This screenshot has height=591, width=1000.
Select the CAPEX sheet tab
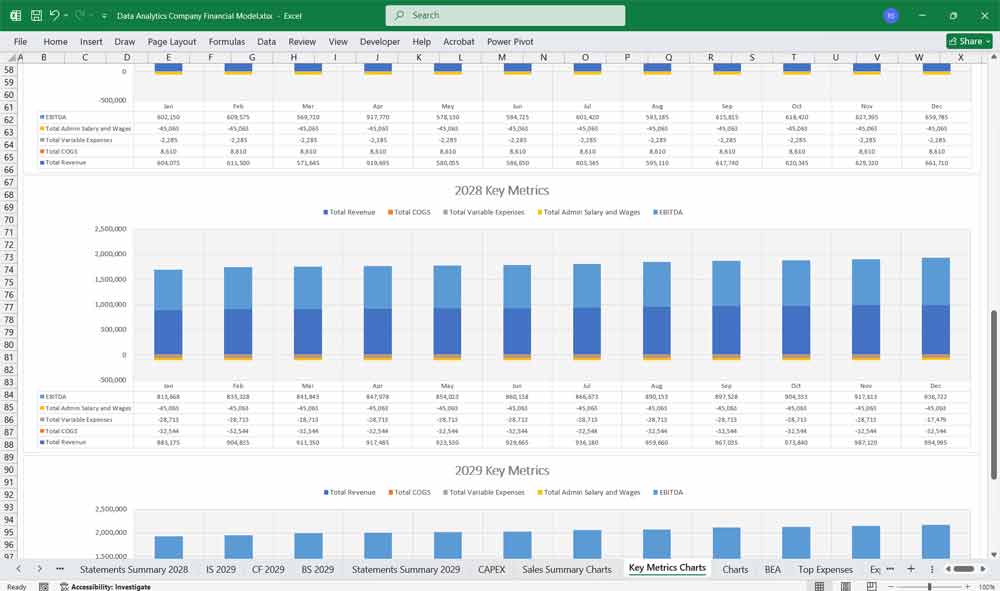491,568
